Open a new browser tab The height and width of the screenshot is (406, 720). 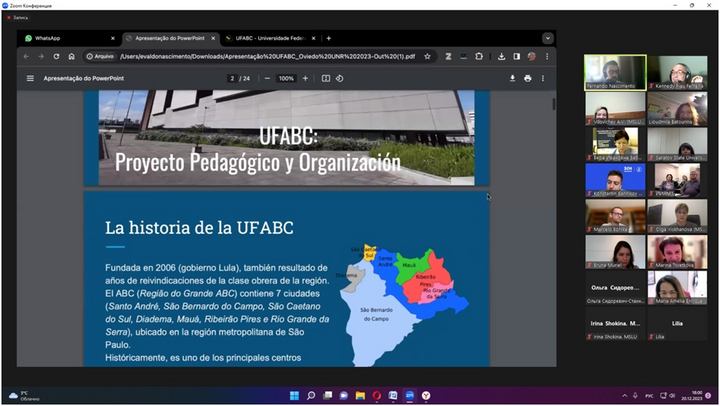(329, 38)
